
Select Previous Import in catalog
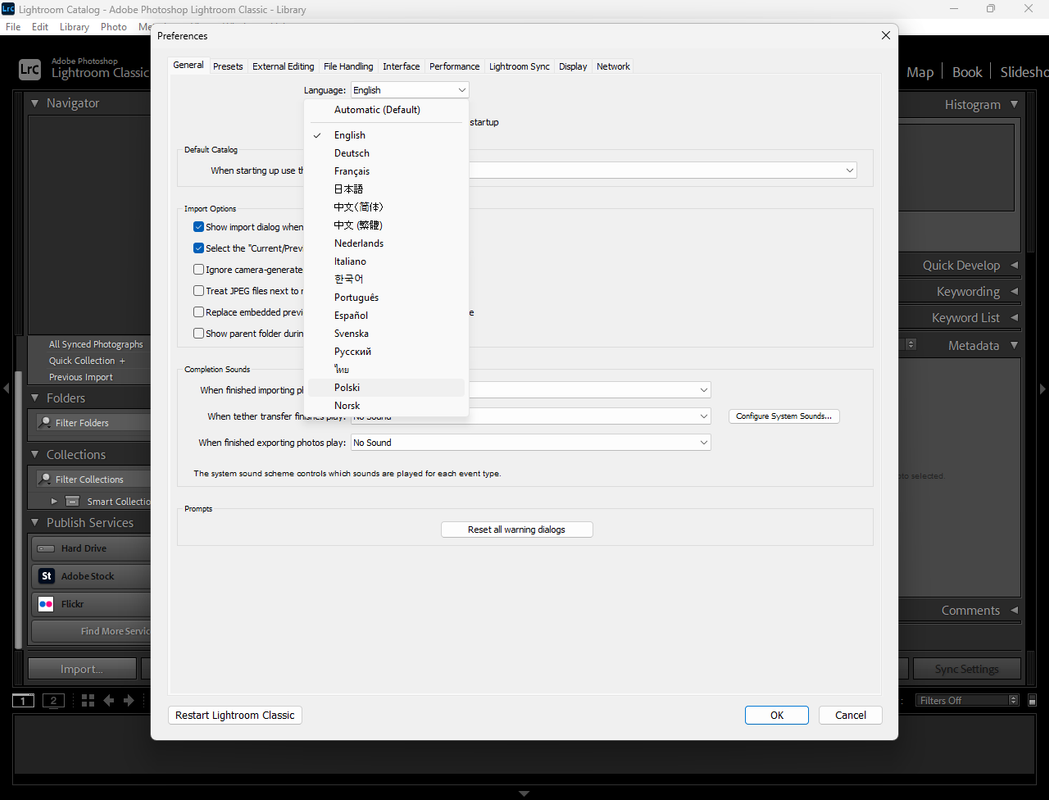click(81, 377)
